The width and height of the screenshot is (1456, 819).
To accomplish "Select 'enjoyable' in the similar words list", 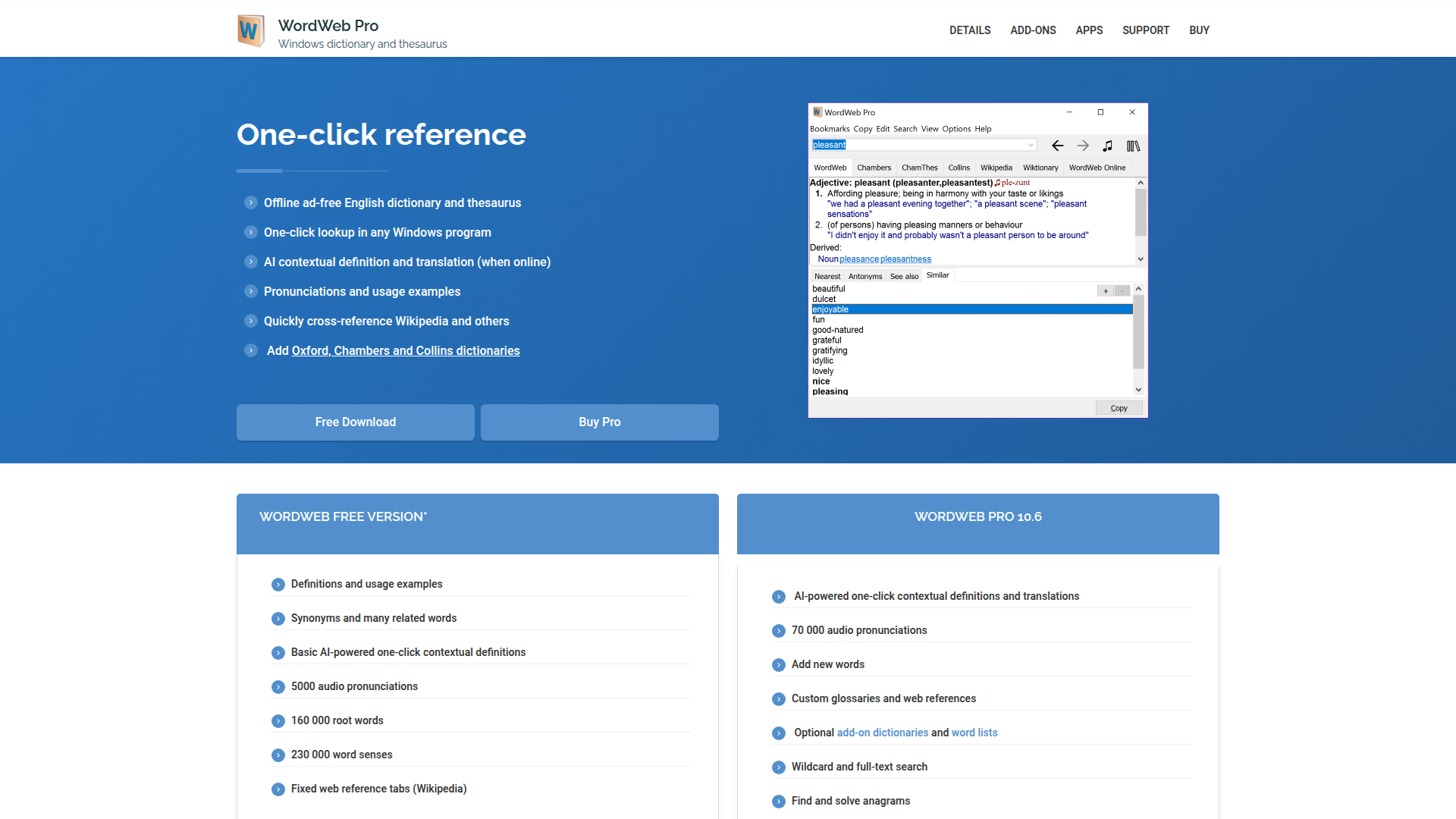I will tap(971, 309).
